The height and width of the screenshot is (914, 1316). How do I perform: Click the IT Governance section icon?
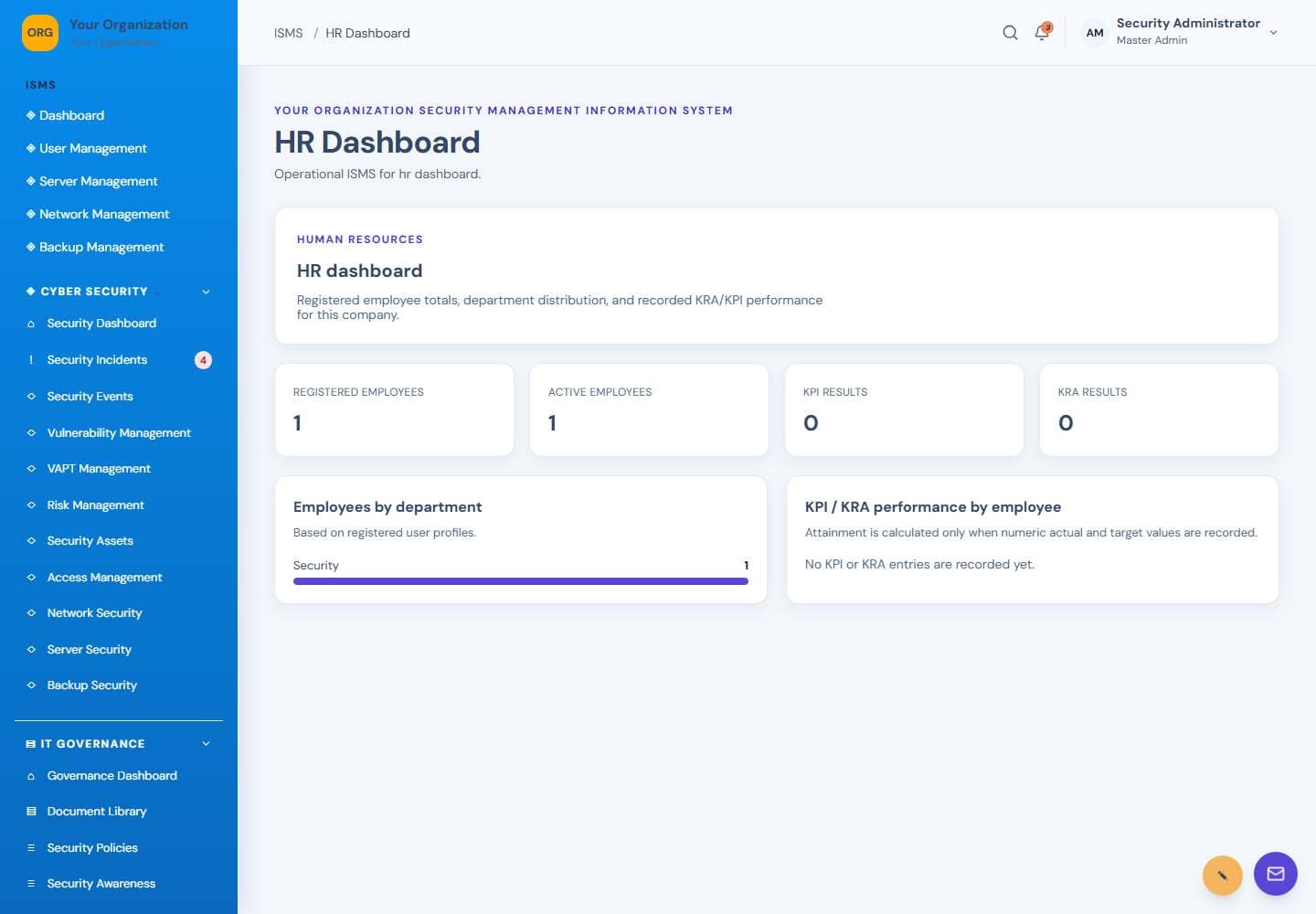tap(31, 744)
